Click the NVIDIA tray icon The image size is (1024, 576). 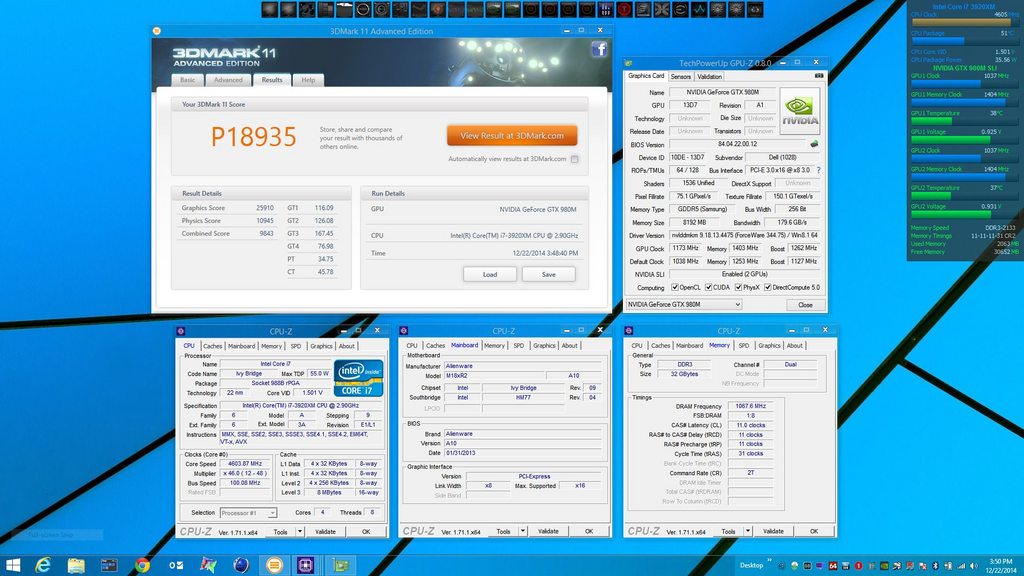tap(884, 566)
